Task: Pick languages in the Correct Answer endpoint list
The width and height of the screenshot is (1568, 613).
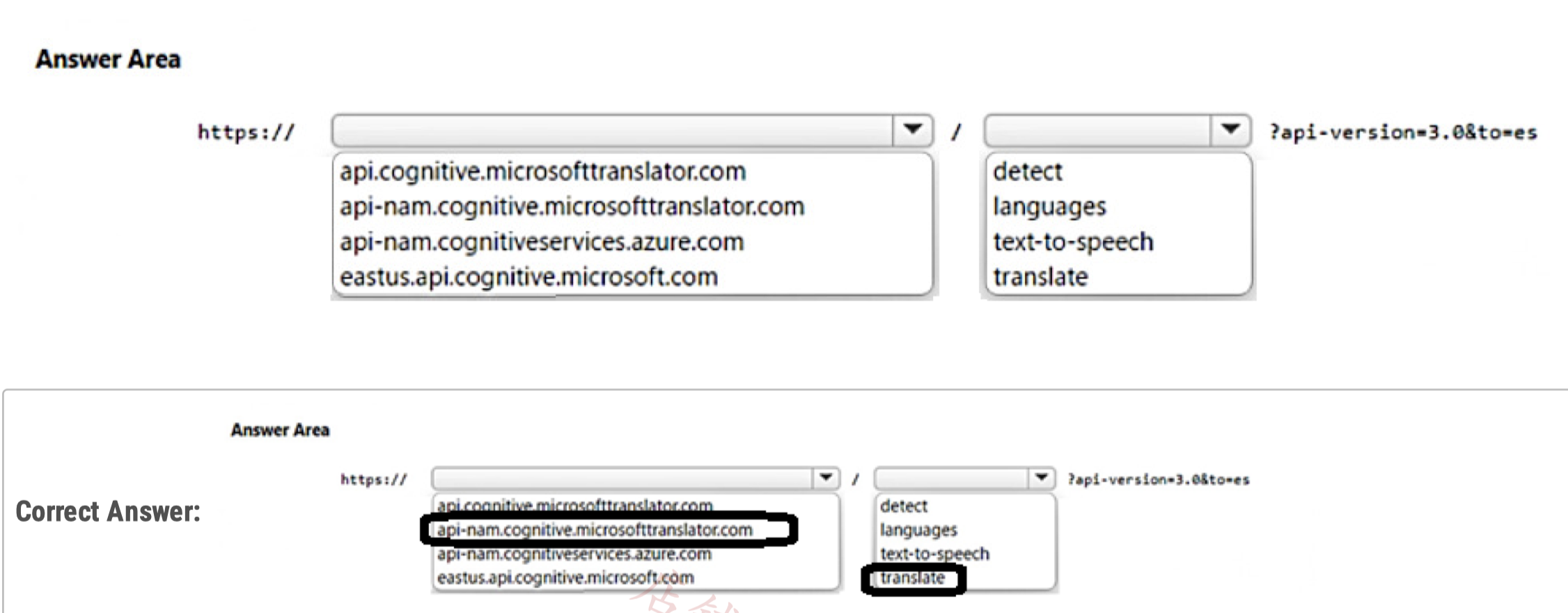Action: [918, 530]
